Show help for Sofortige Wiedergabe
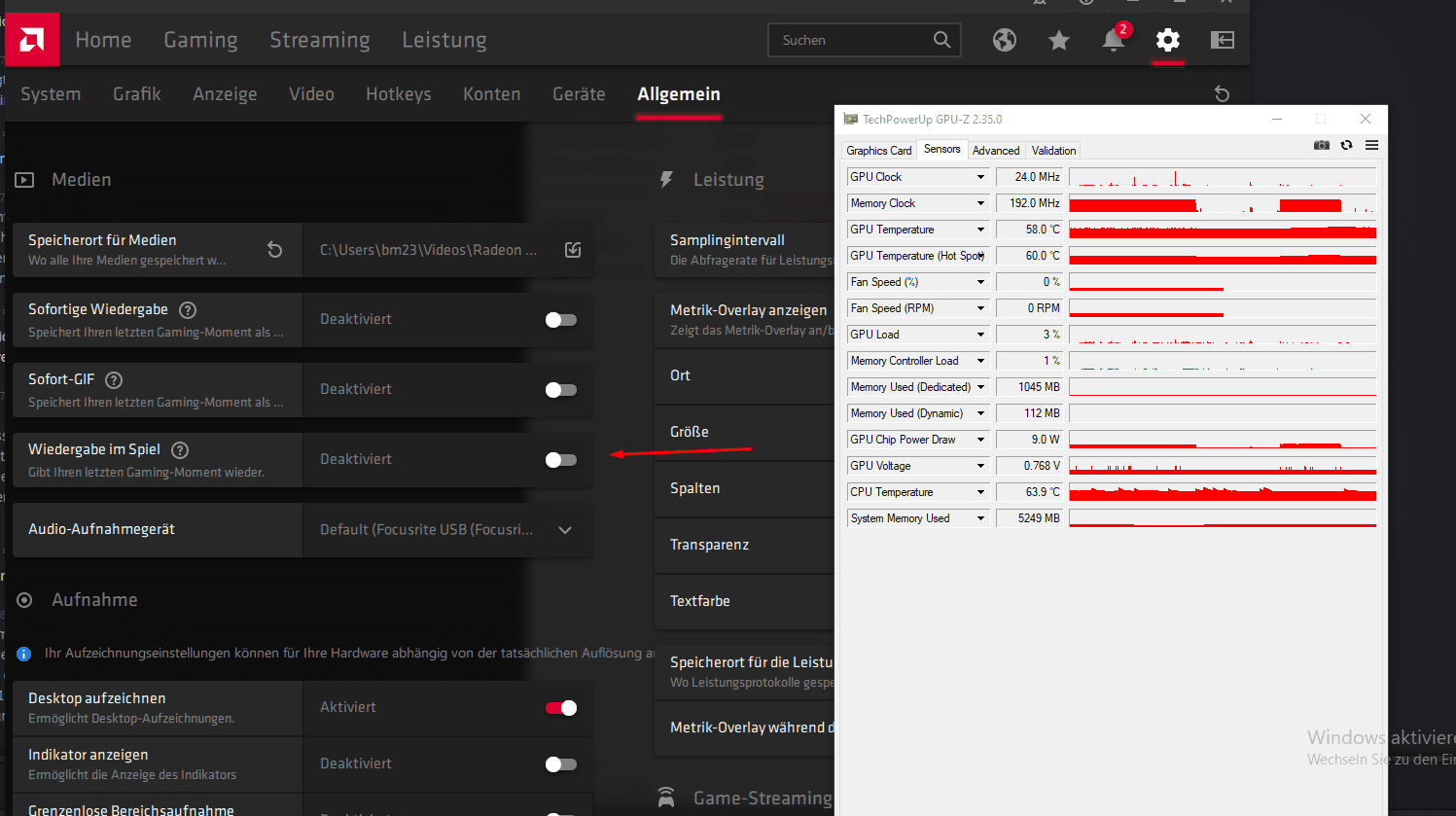The image size is (1456, 816). coord(188,310)
